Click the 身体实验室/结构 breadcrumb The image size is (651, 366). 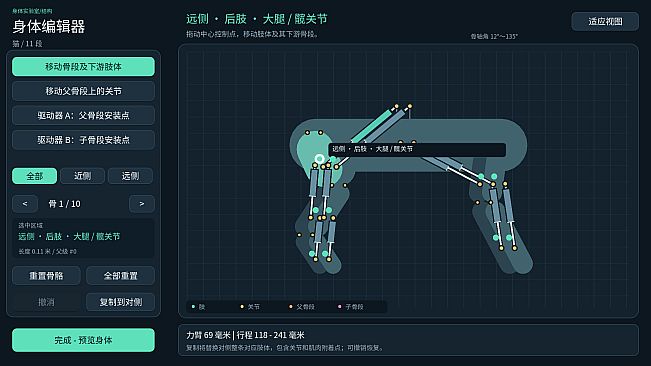point(32,11)
